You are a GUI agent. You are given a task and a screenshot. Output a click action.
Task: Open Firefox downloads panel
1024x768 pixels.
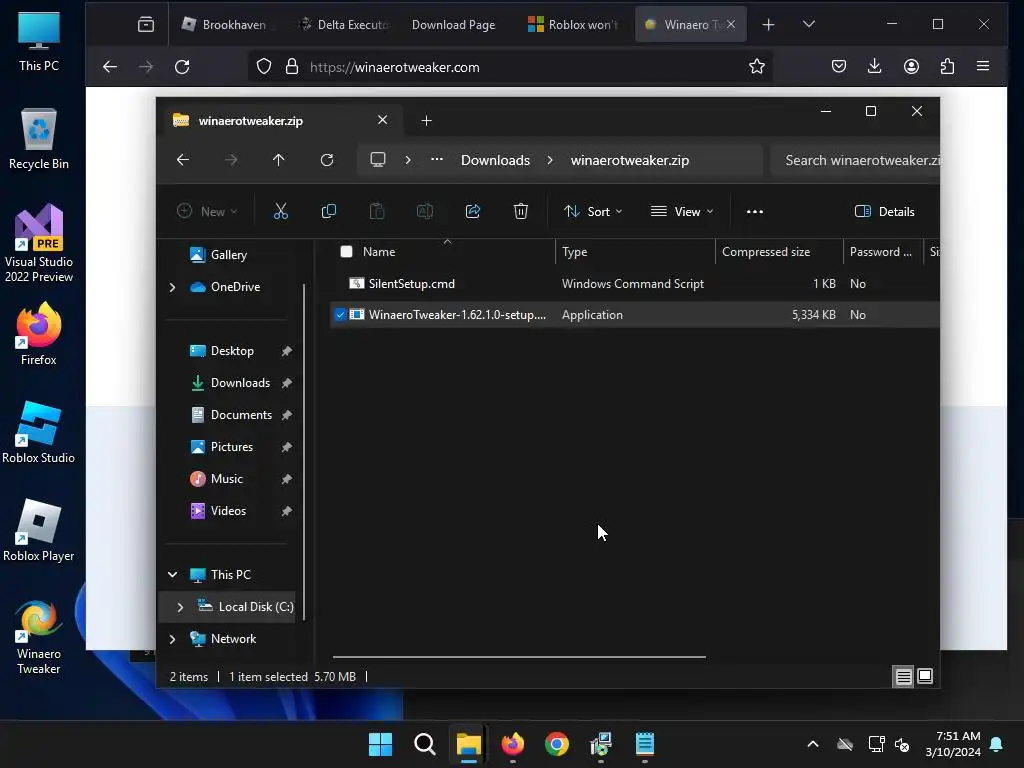click(874, 67)
